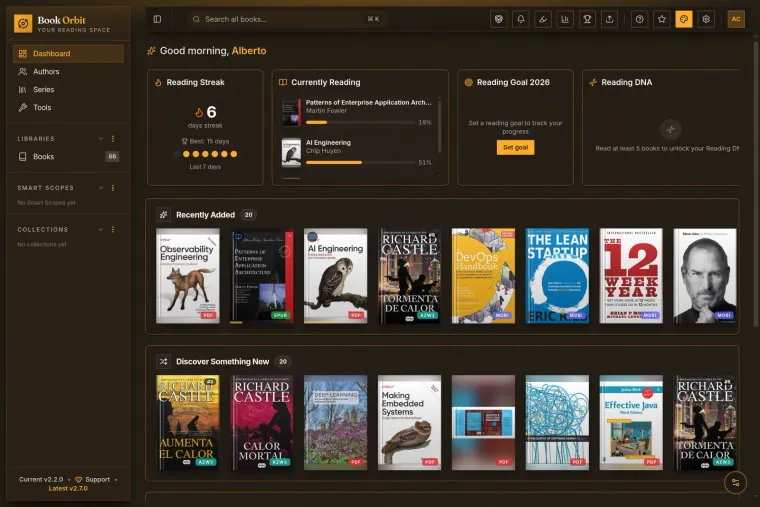Go to Dashboard in sidebar

coord(68,54)
